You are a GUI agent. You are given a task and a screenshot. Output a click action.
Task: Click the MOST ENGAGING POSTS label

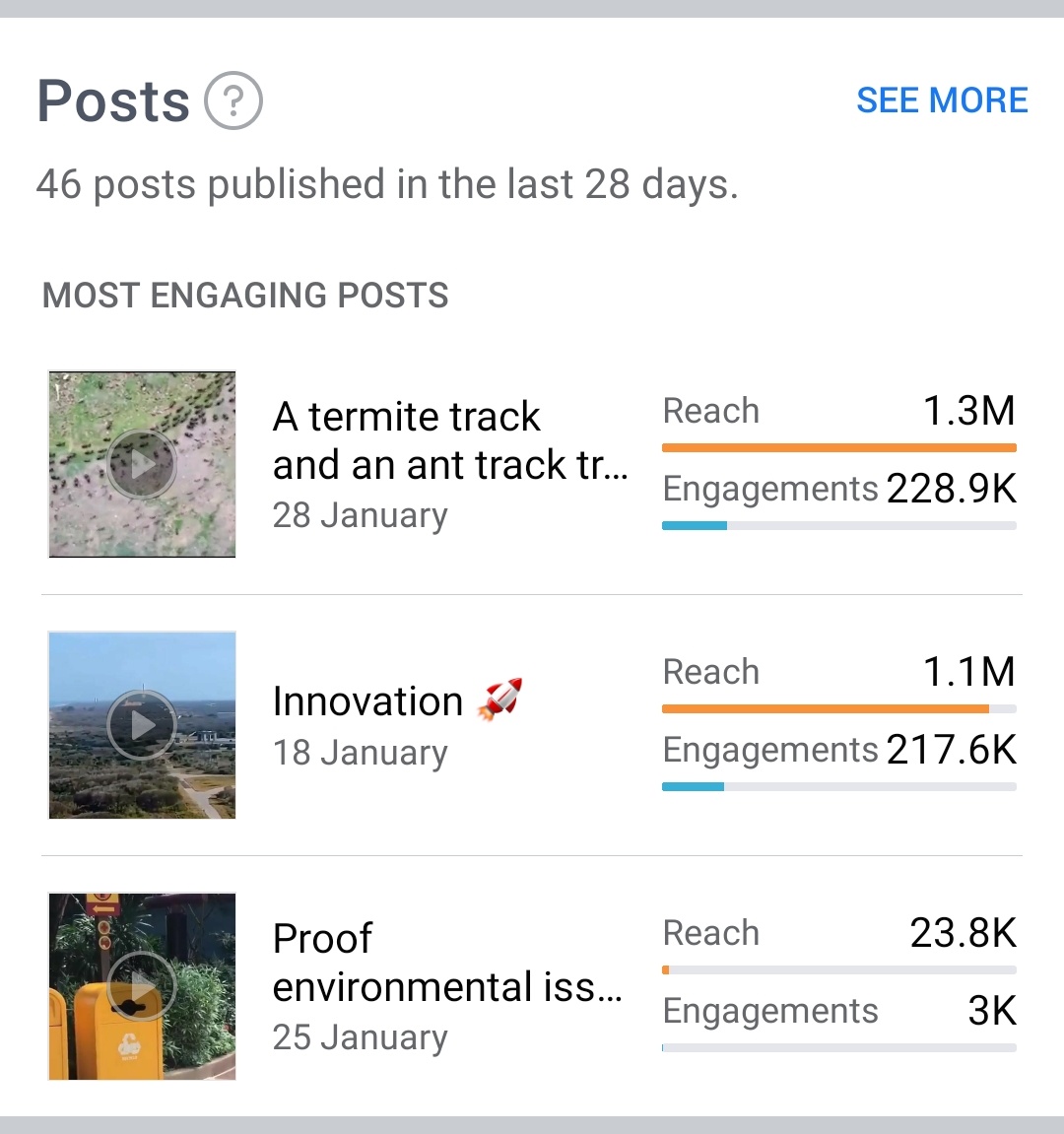click(x=245, y=295)
